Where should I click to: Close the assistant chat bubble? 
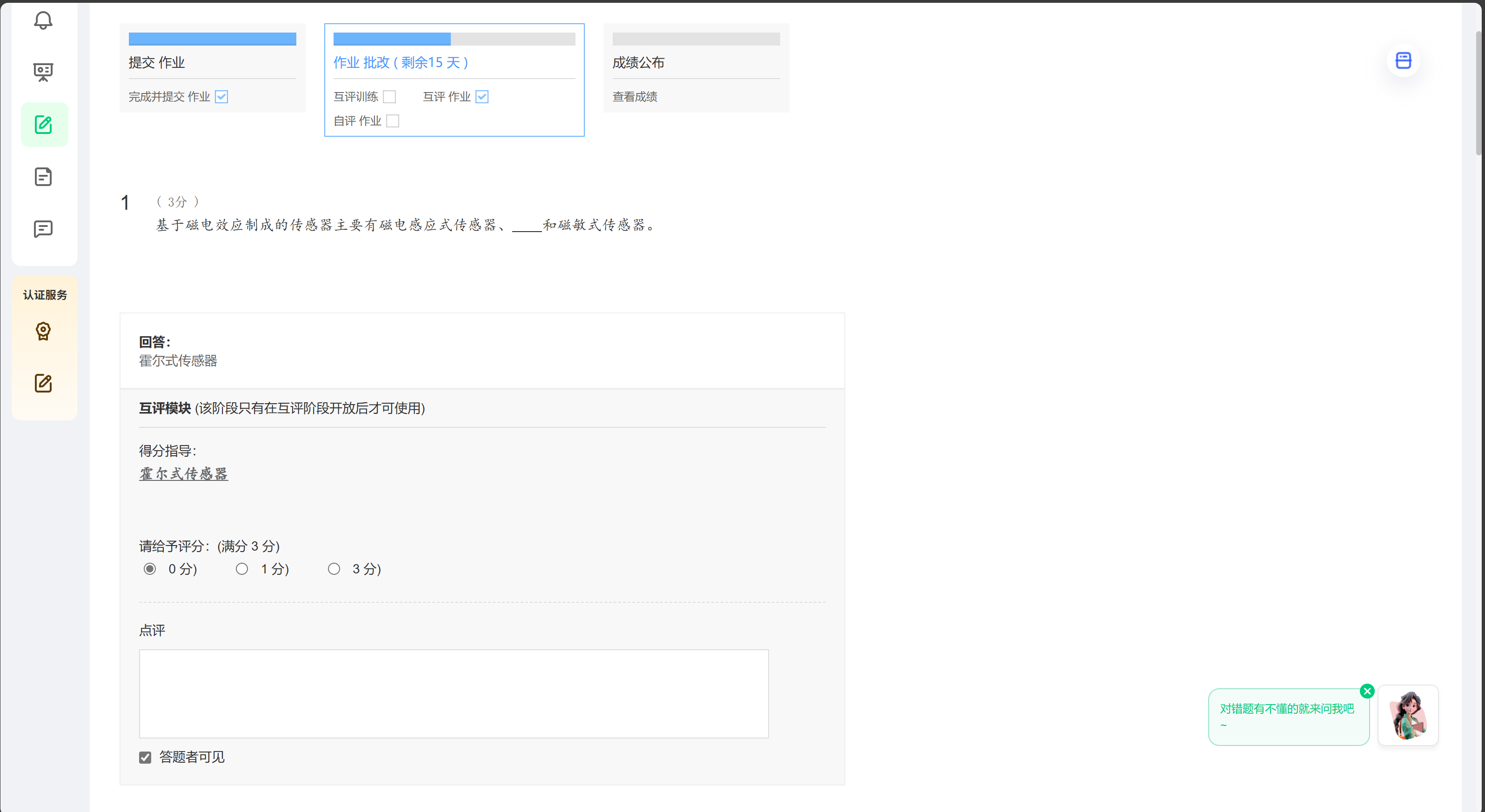[x=1367, y=691]
